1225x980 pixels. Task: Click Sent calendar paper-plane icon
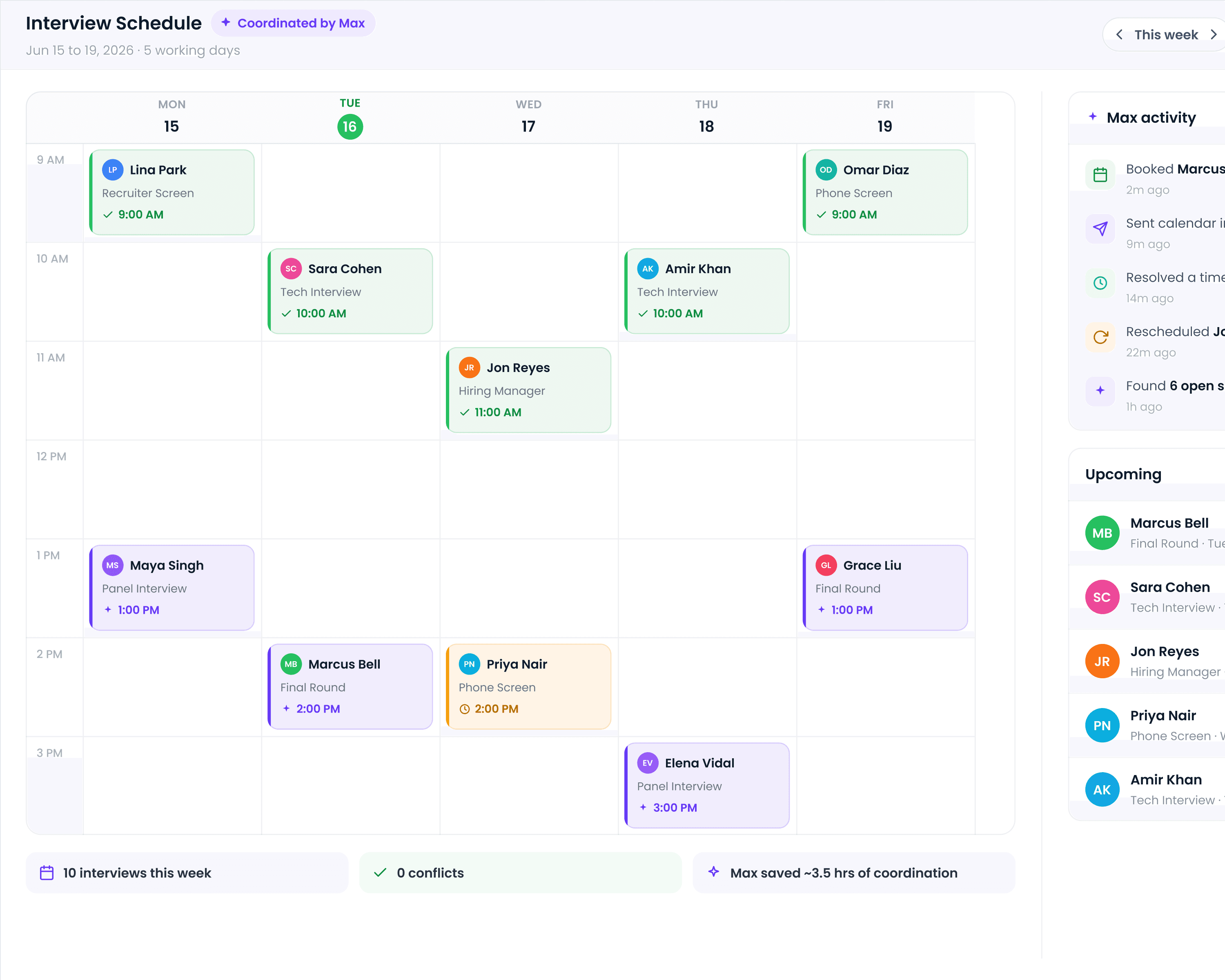(x=1100, y=229)
